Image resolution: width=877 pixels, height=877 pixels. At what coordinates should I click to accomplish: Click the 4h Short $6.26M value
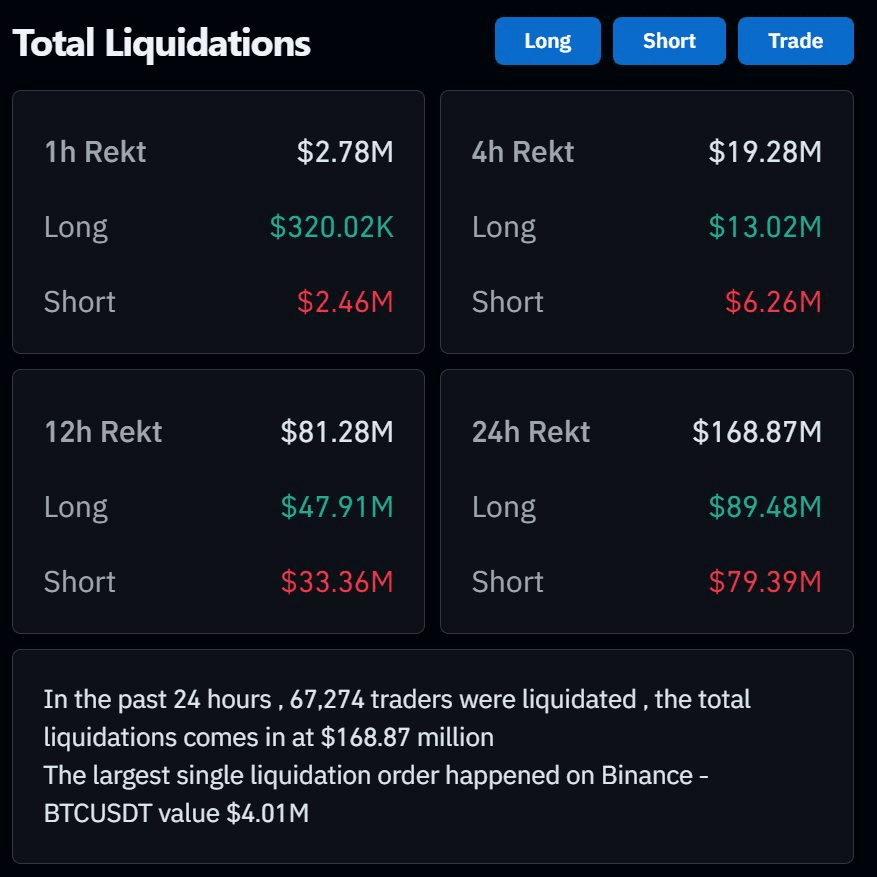[x=772, y=302]
